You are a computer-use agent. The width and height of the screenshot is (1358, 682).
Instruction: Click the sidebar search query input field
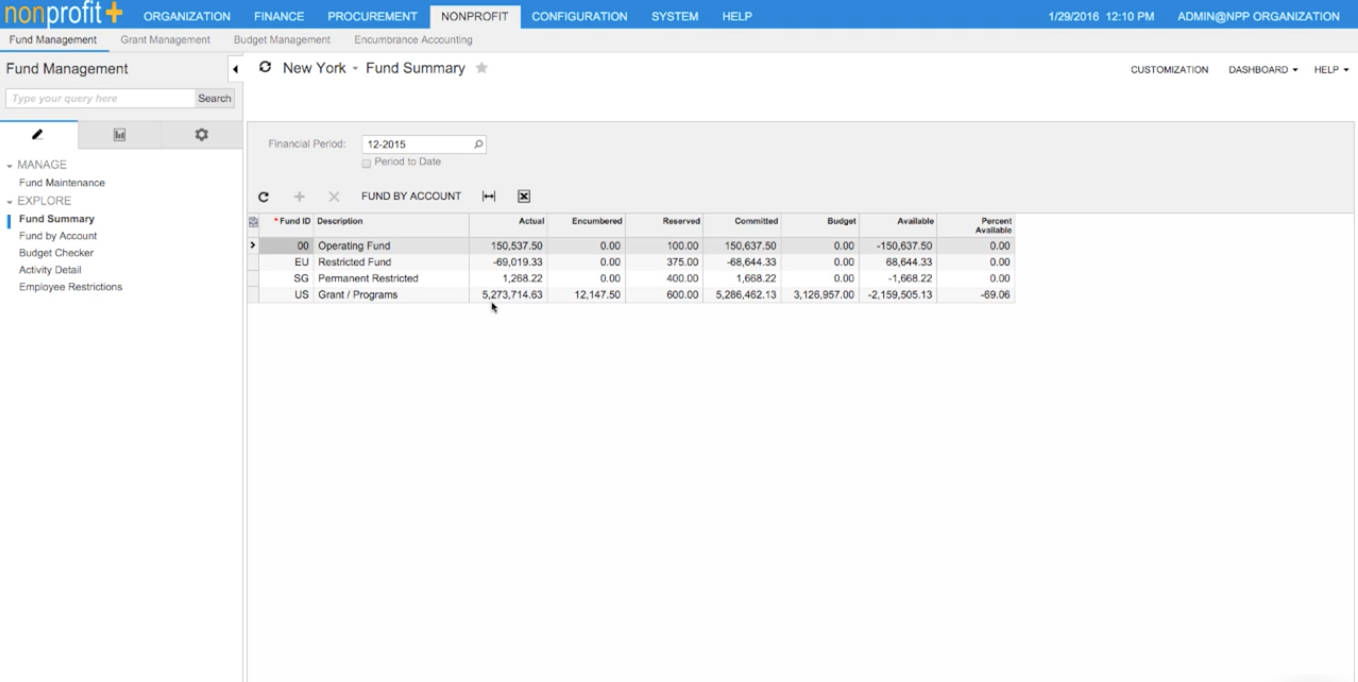(100, 98)
